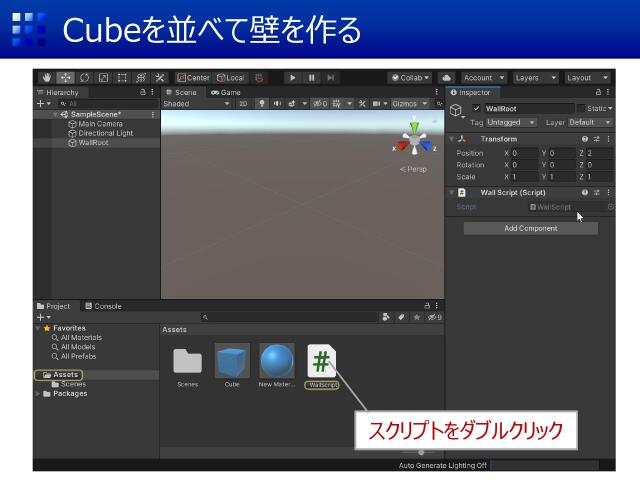Open Transform component help icon
This screenshot has height=480, width=640.
click(585, 139)
